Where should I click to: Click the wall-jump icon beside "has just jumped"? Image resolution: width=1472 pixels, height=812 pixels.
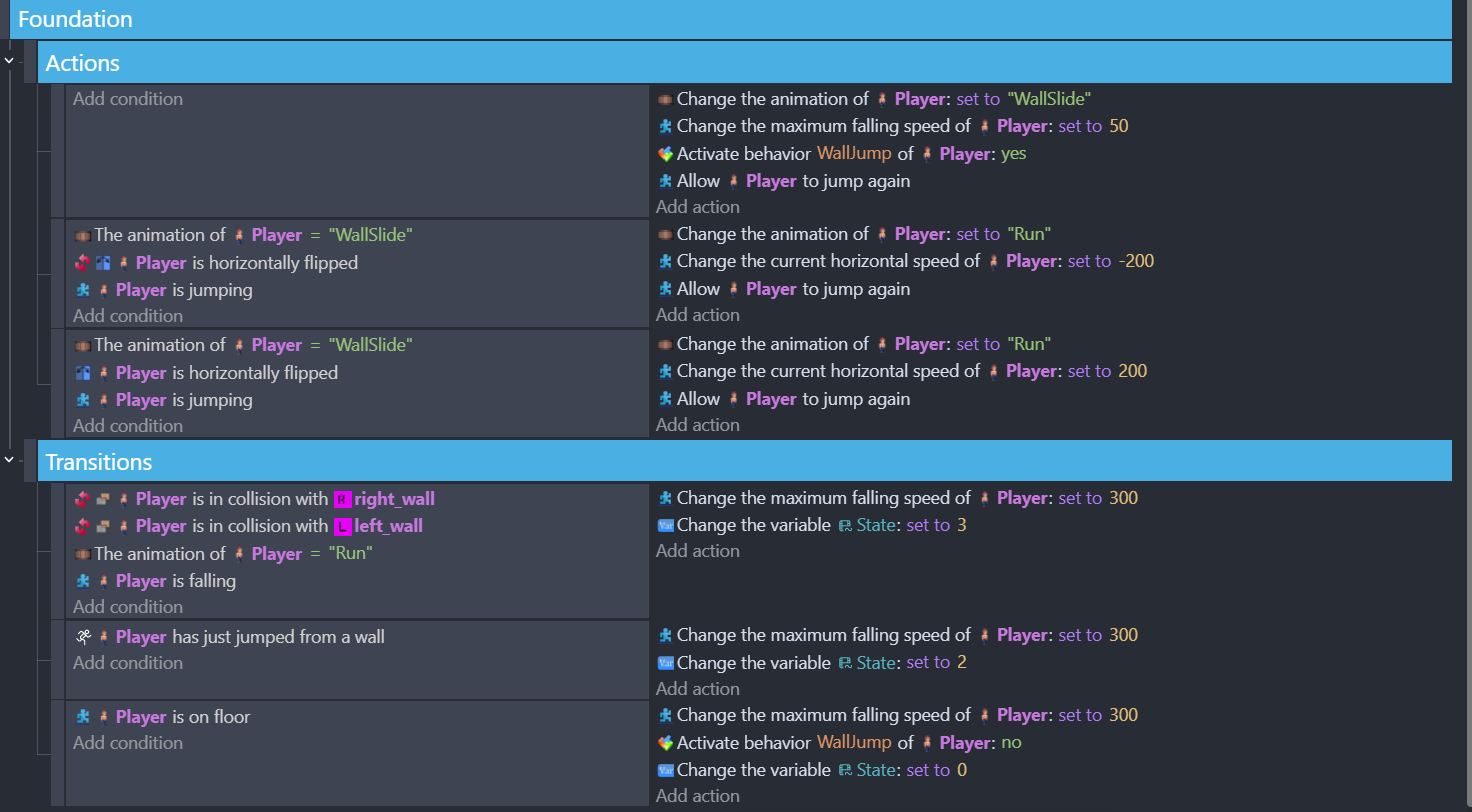pyautogui.click(x=83, y=637)
